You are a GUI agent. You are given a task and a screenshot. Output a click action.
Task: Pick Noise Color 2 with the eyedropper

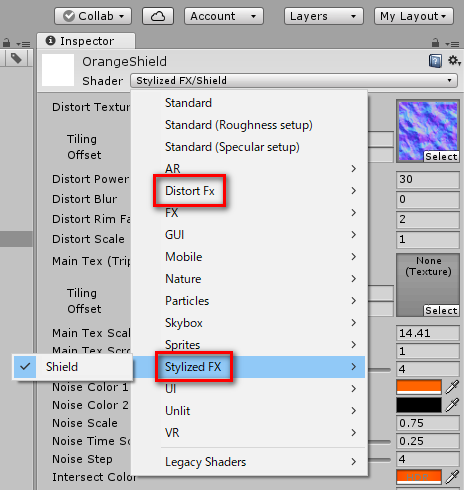pos(452,405)
